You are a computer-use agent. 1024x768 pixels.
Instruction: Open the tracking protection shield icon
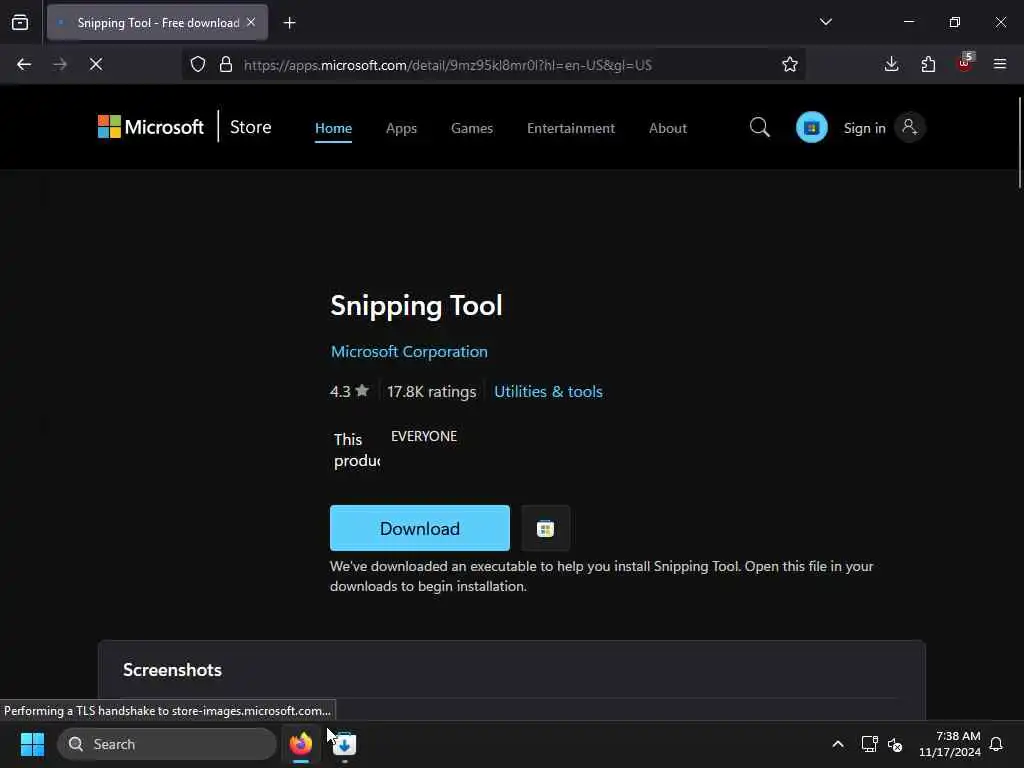198,64
